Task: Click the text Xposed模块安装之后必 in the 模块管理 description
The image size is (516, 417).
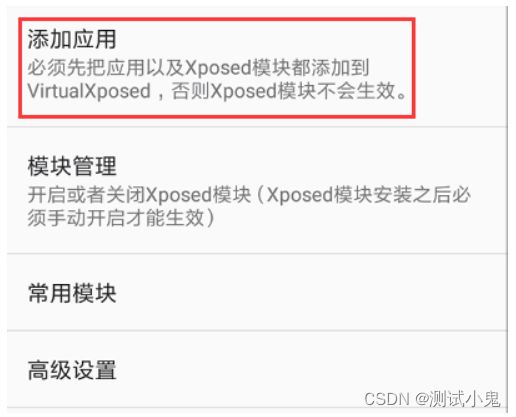Action: point(369,194)
